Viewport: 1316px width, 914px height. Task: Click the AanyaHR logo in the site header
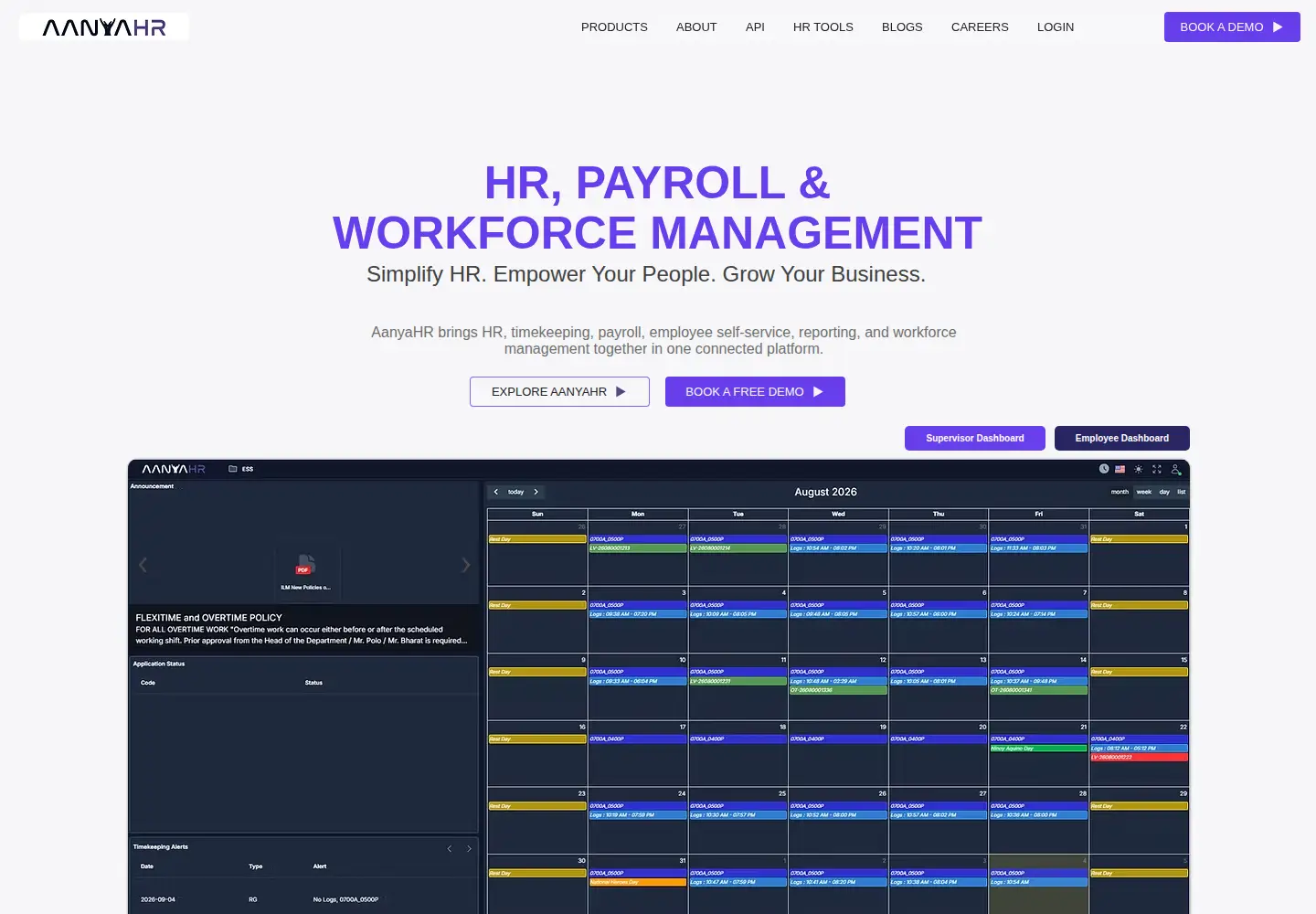coord(104,27)
